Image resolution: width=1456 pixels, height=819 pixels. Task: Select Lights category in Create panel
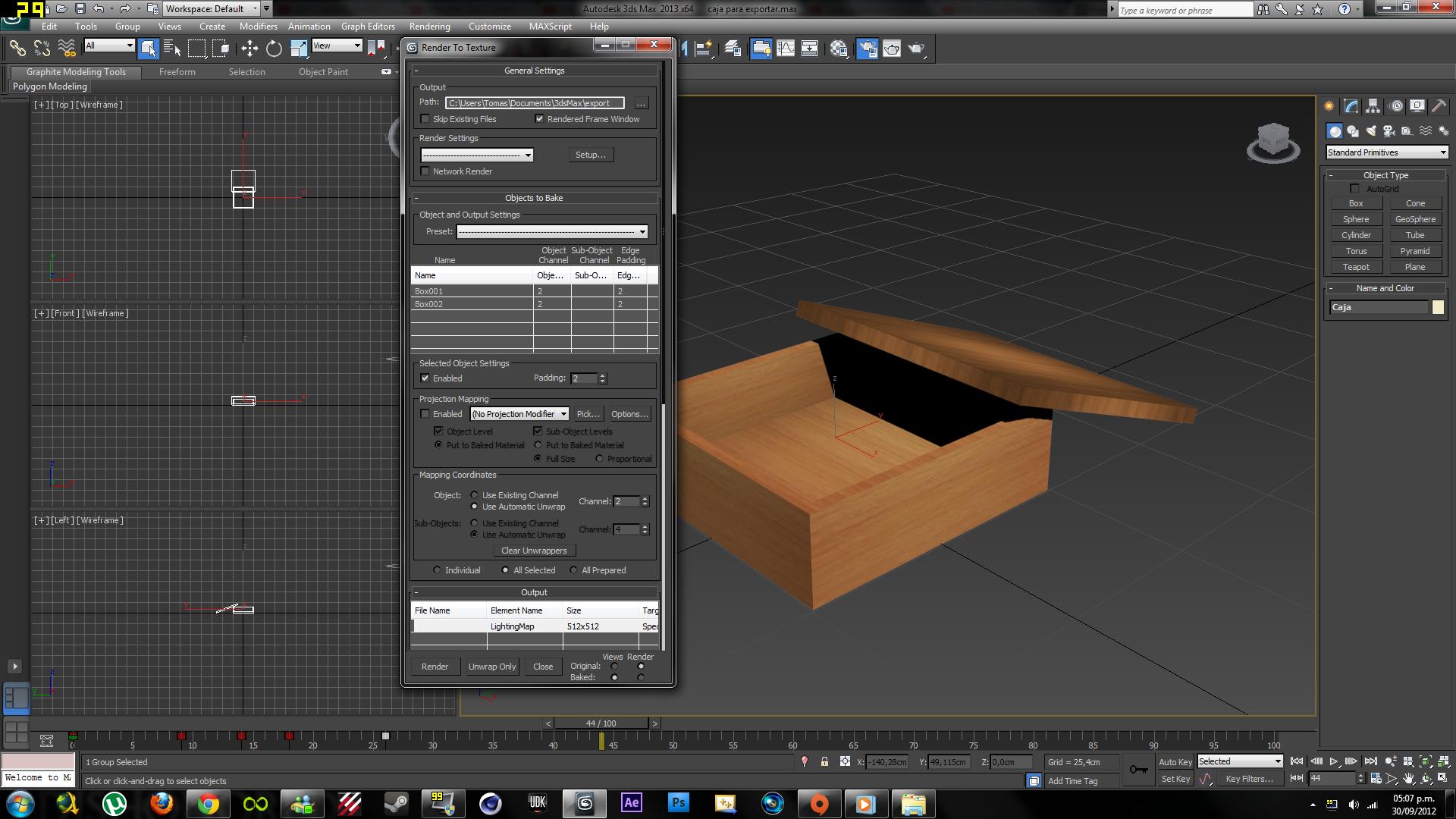[x=1371, y=131]
